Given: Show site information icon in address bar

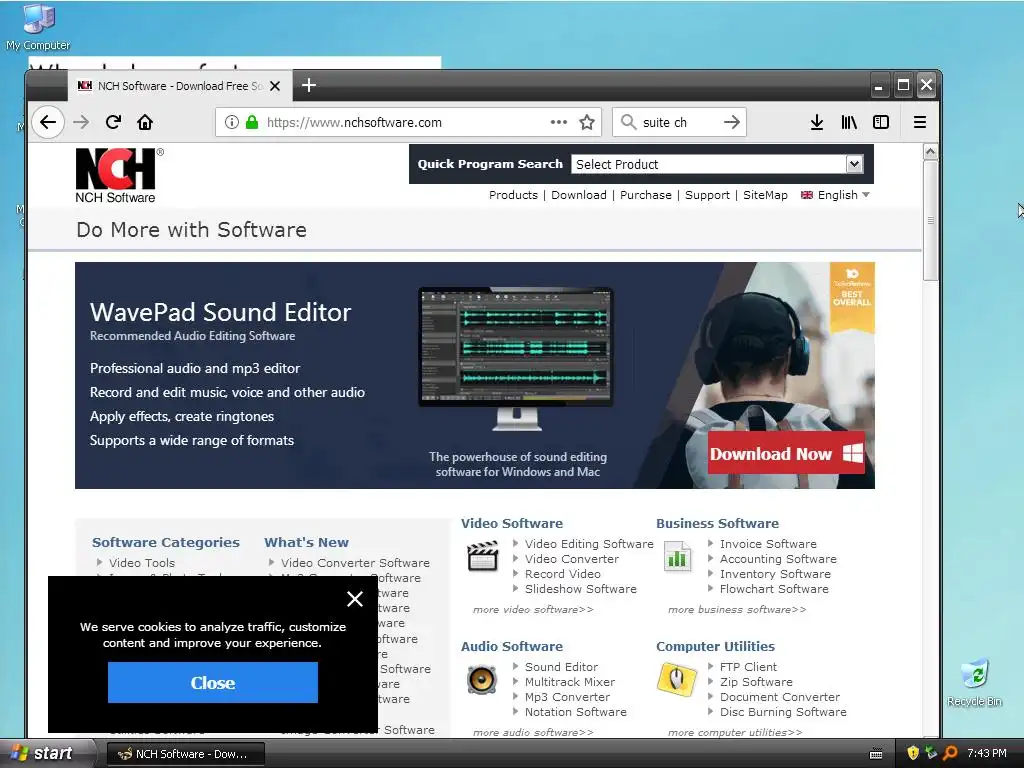Looking at the screenshot, I should 232,122.
